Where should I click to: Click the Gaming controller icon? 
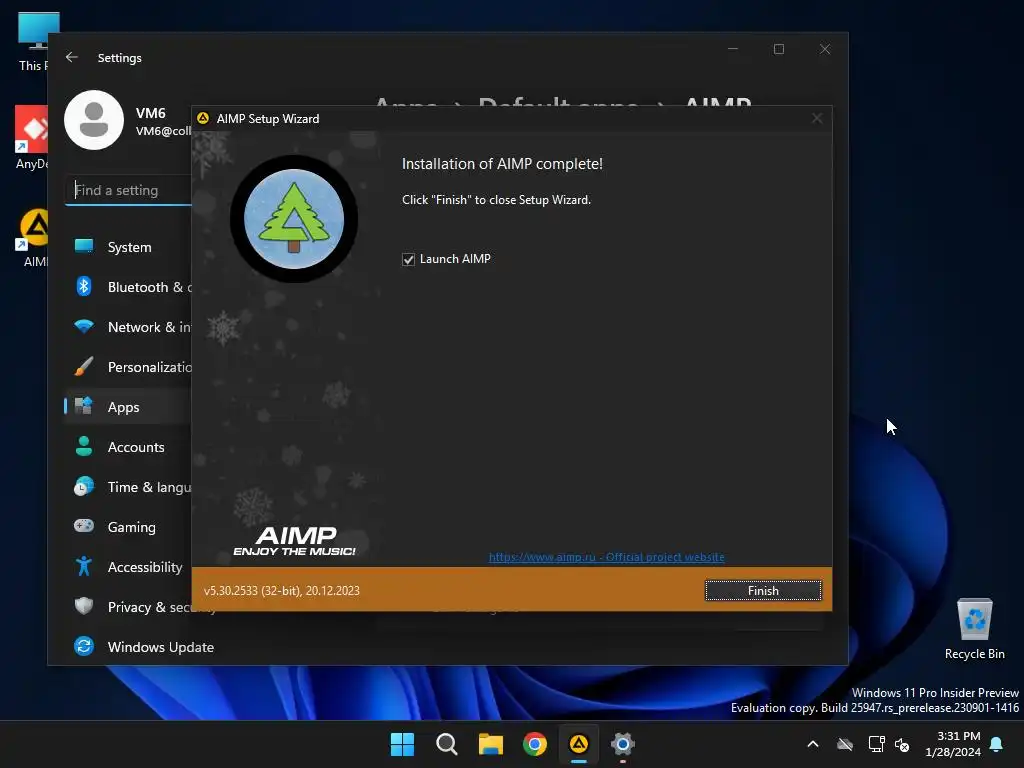coord(84,526)
